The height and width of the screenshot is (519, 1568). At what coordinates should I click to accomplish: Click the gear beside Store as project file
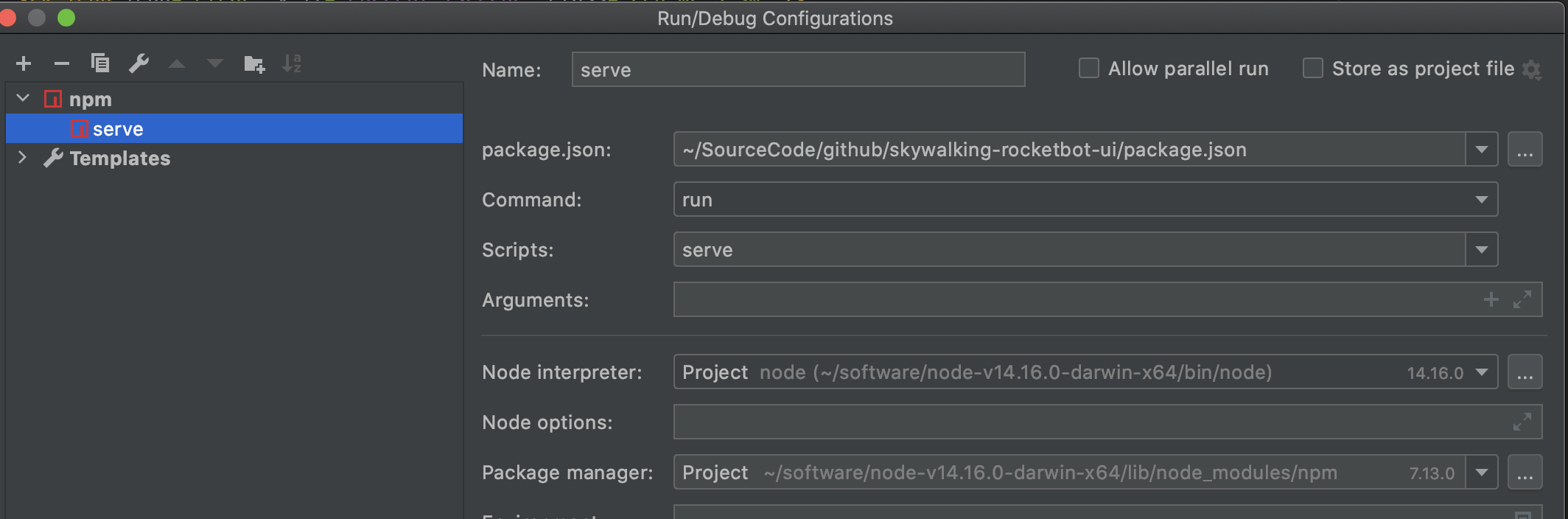[1533, 70]
